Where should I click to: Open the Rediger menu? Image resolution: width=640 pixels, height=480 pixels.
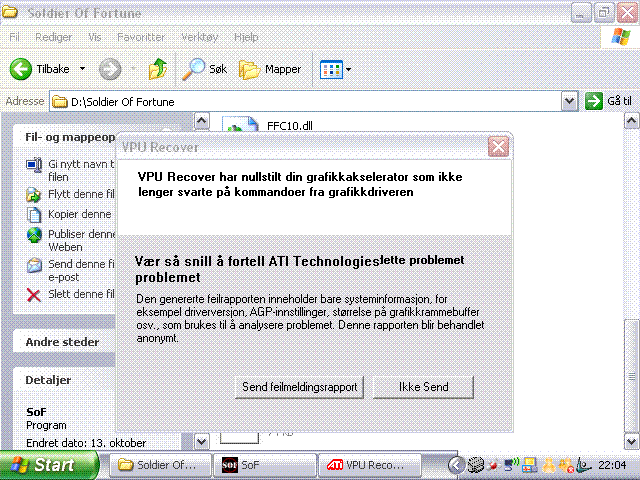point(53,37)
